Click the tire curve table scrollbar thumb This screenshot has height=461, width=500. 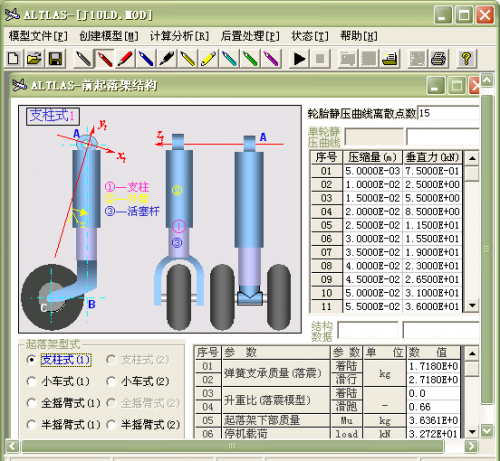tap(472, 174)
